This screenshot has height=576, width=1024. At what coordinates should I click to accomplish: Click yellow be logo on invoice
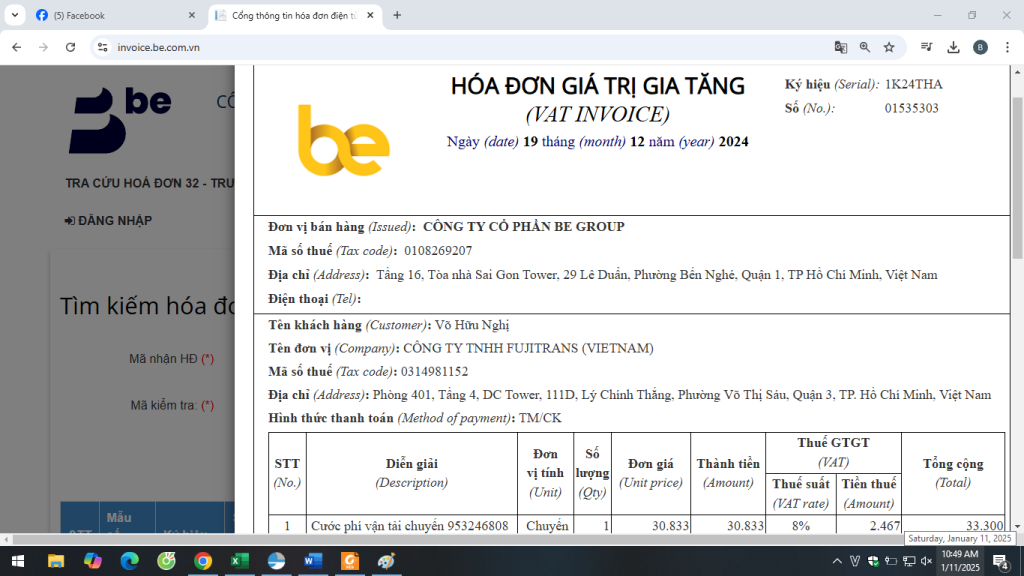(344, 140)
